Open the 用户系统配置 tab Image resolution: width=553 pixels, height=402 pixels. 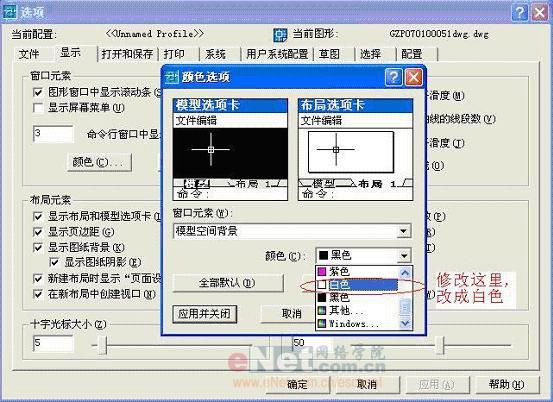click(277, 54)
